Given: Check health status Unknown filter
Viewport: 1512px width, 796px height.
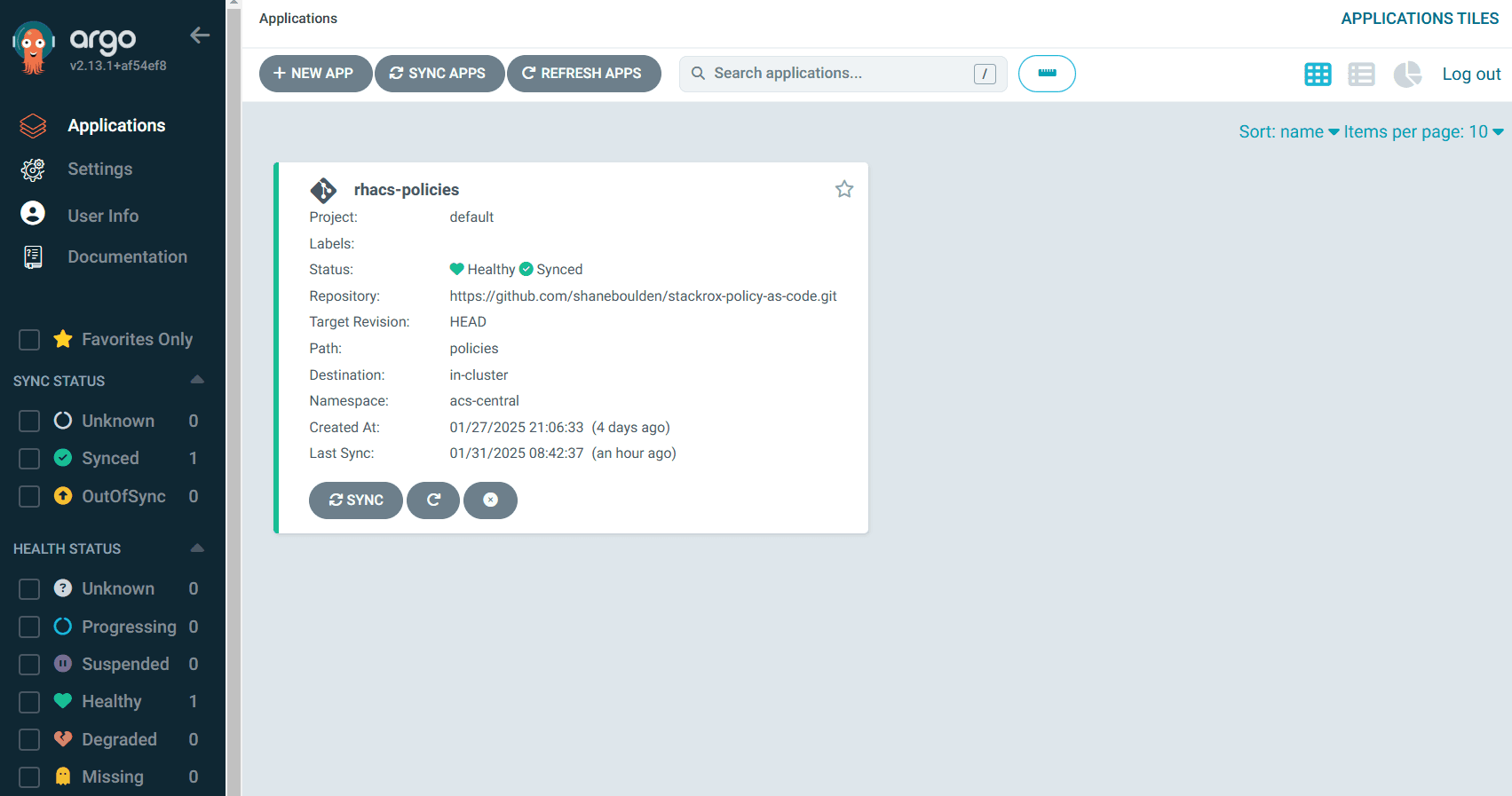Looking at the screenshot, I should pos(29,589).
